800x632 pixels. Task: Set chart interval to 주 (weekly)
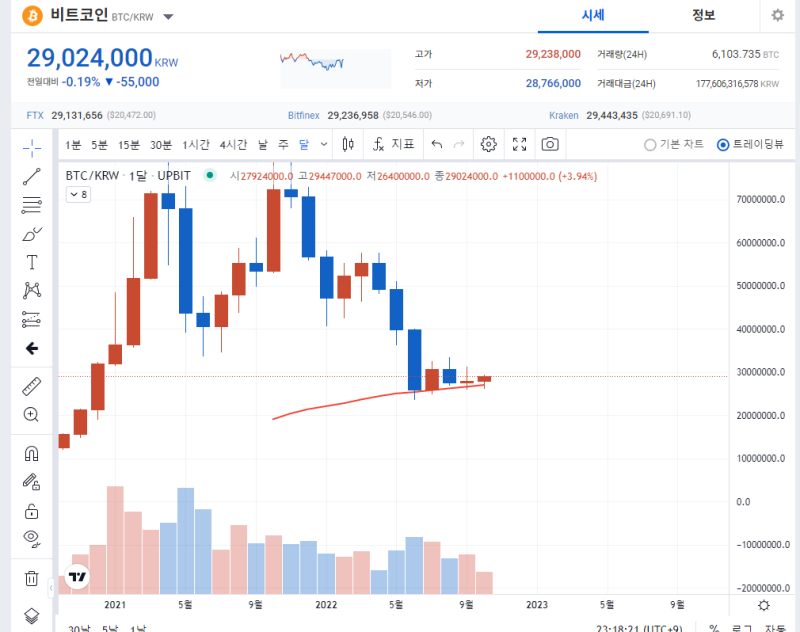pyautogui.click(x=283, y=145)
